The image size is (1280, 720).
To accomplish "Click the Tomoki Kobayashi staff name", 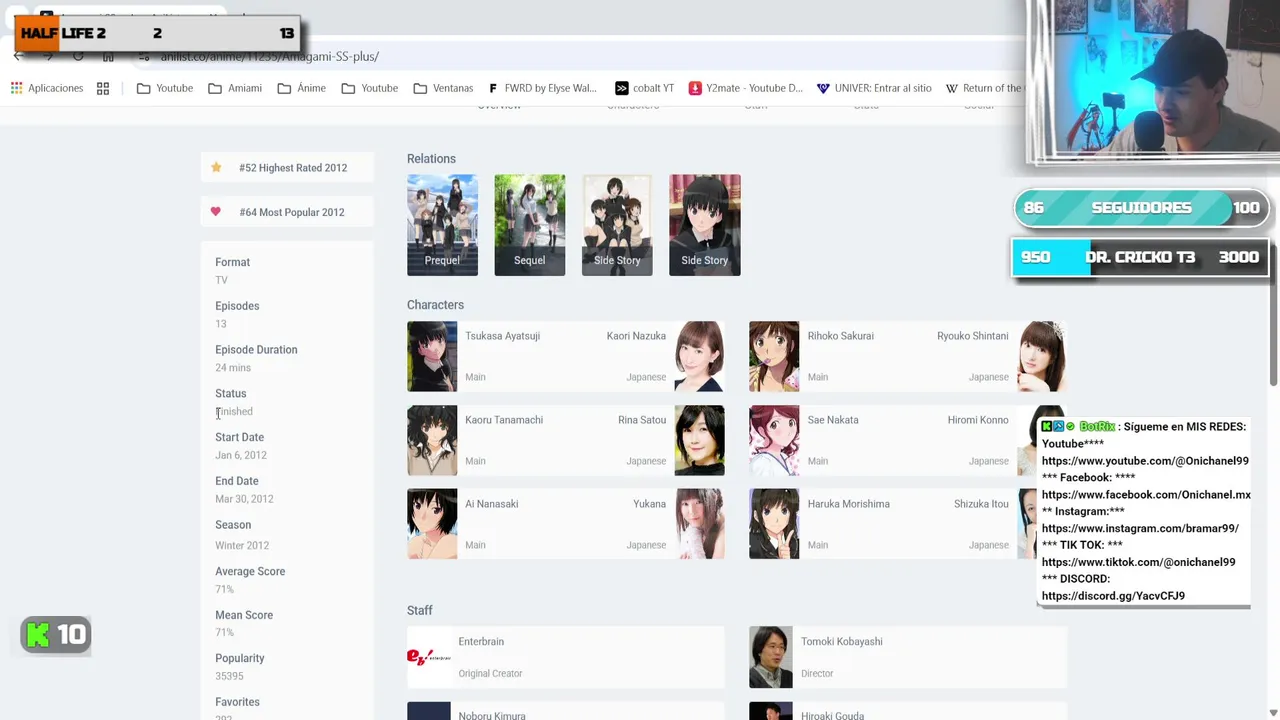I will [x=842, y=642].
